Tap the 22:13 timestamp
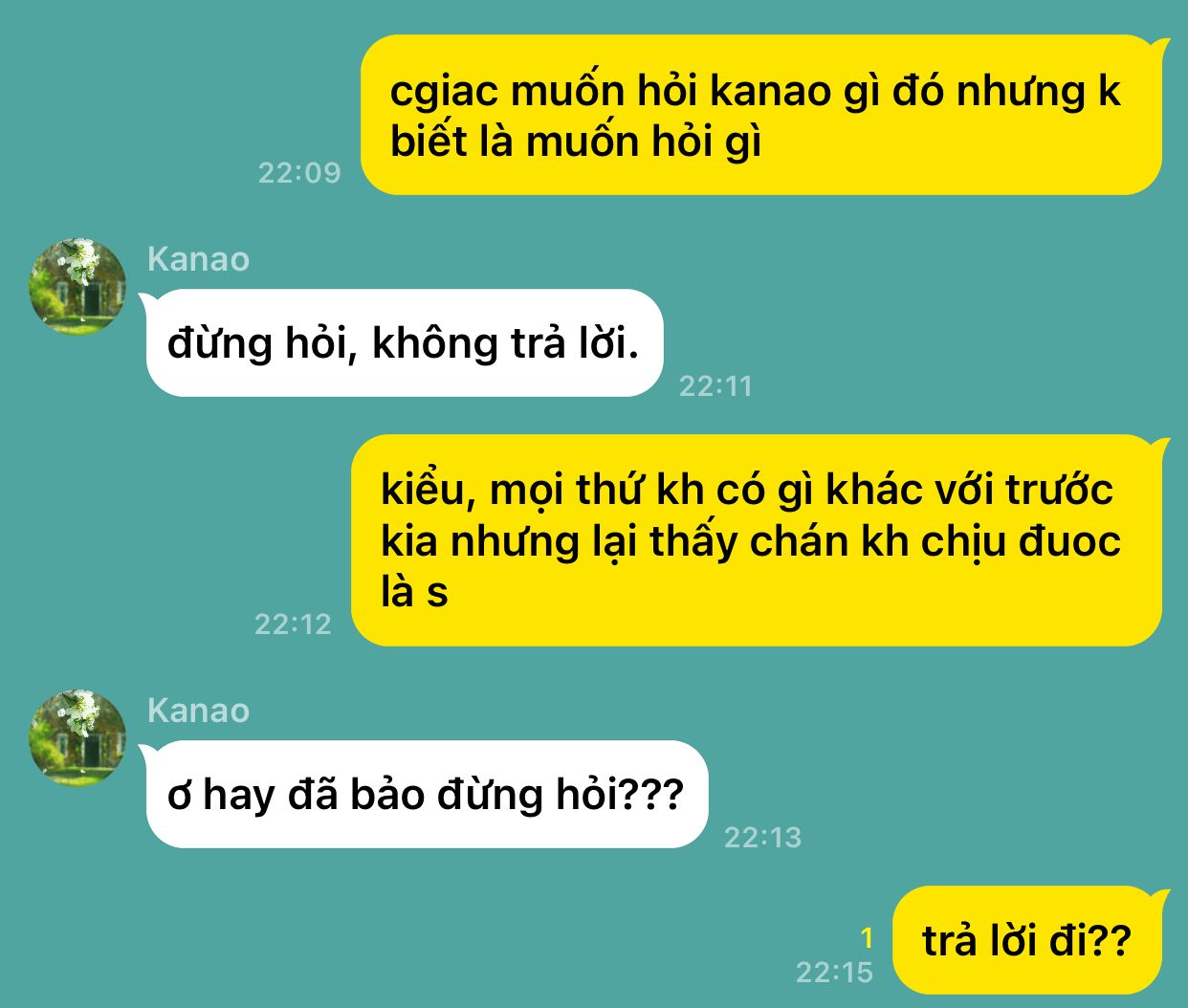1188x1008 pixels. point(762,838)
